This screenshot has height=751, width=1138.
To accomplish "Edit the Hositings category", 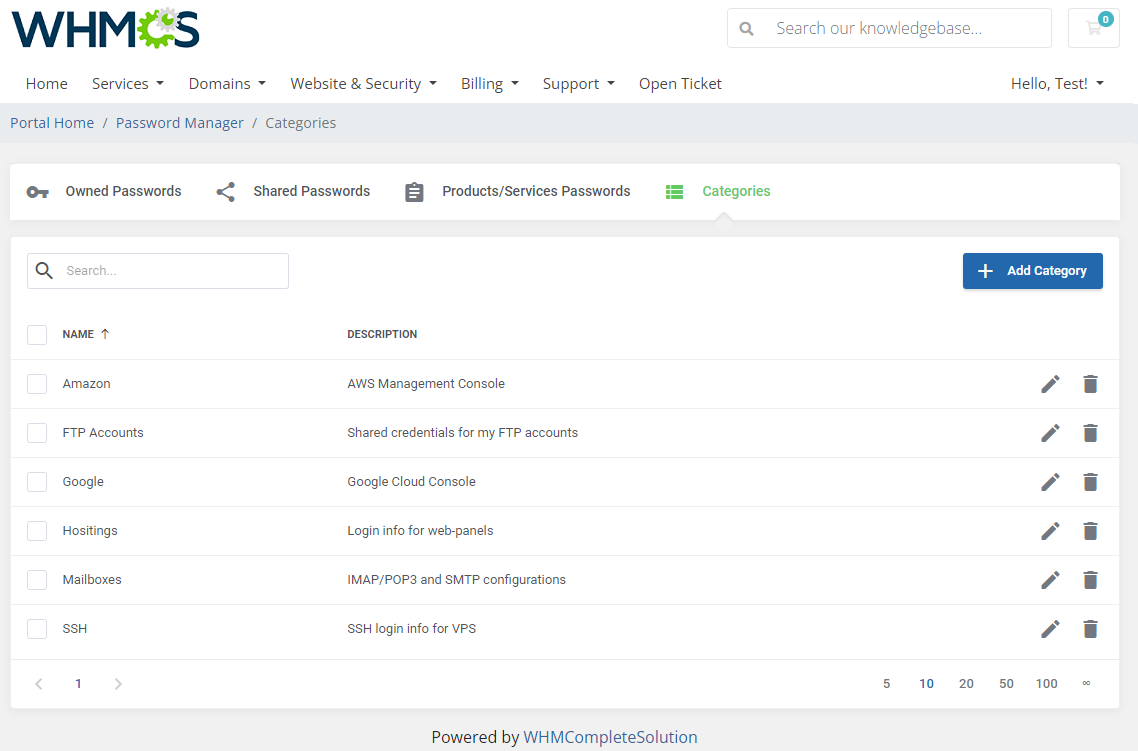I will tap(1050, 531).
